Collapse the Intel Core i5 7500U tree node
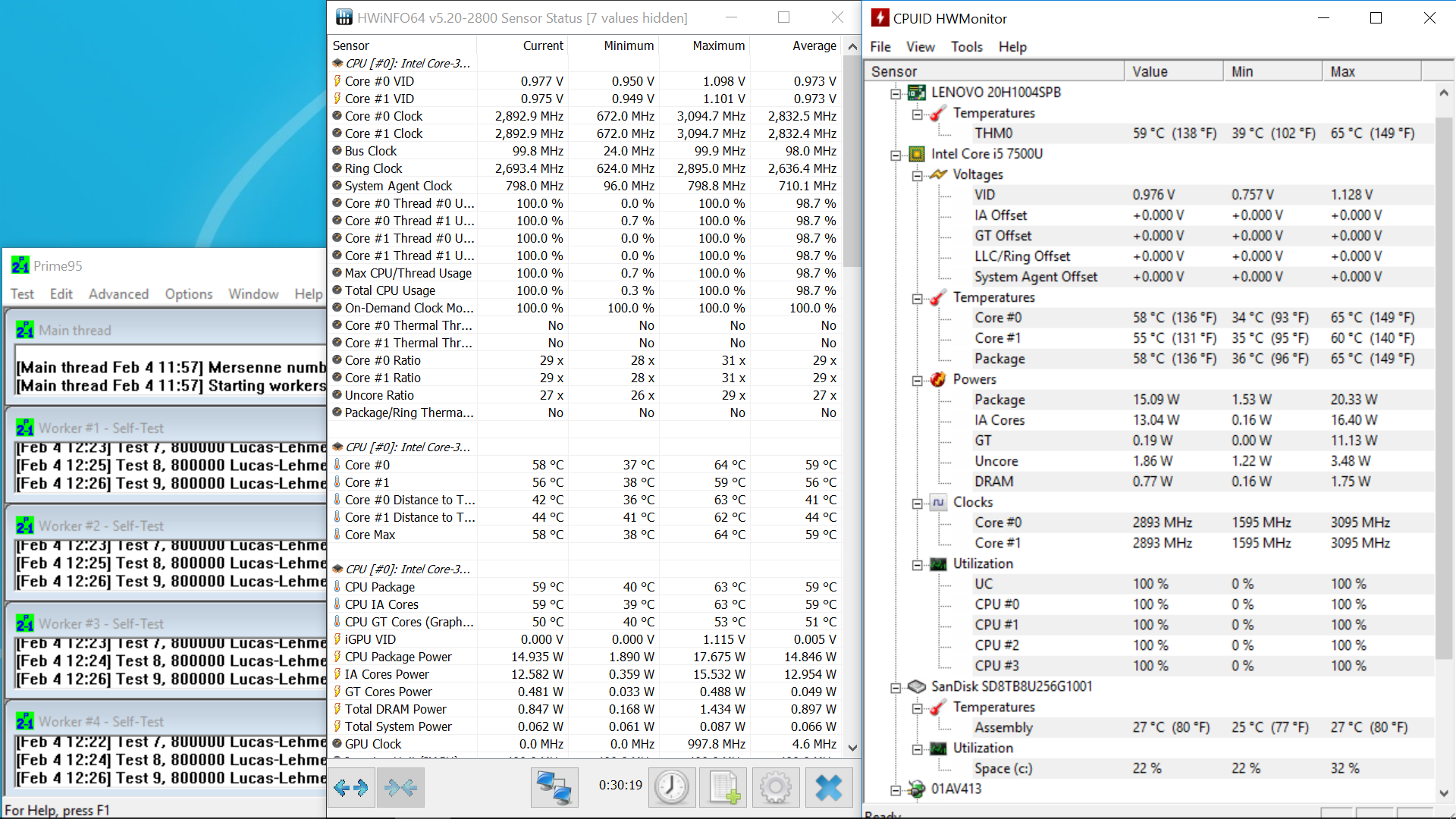 896,155
